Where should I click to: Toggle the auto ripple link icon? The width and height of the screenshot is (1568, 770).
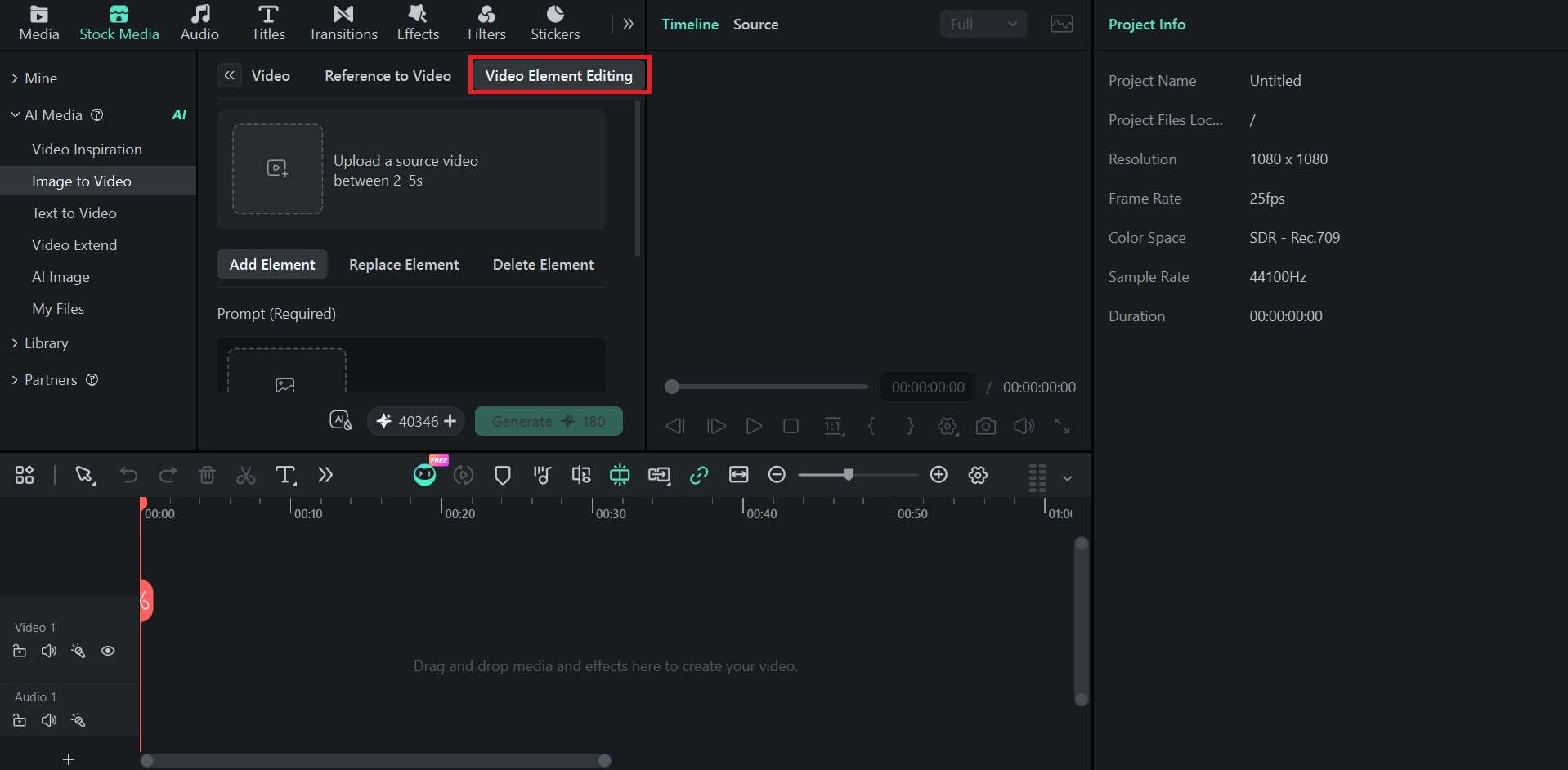(699, 475)
